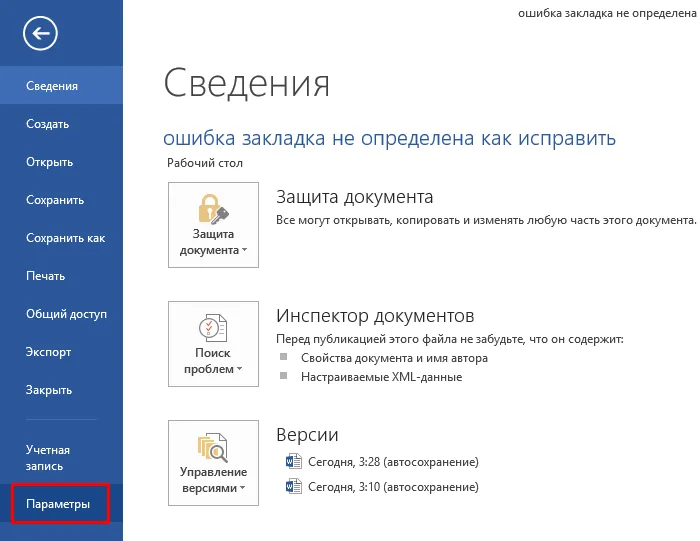
Task: Click the large Сведения page heading
Action: click(246, 83)
